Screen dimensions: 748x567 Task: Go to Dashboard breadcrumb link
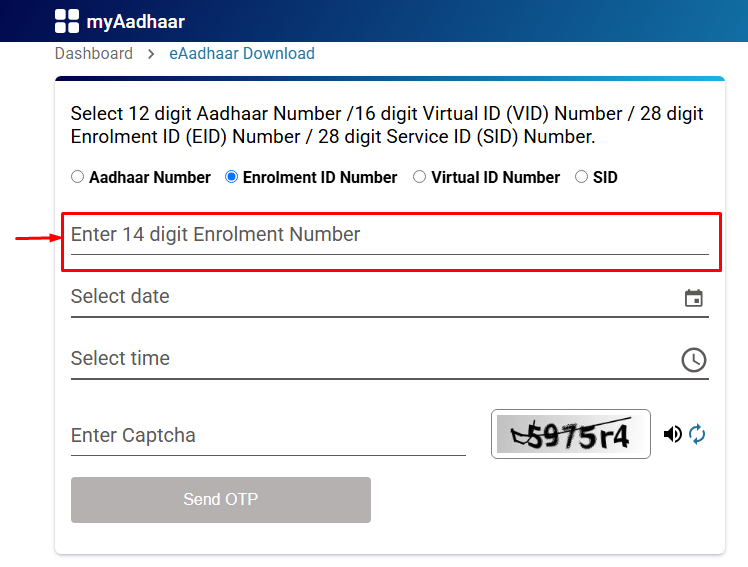point(94,54)
